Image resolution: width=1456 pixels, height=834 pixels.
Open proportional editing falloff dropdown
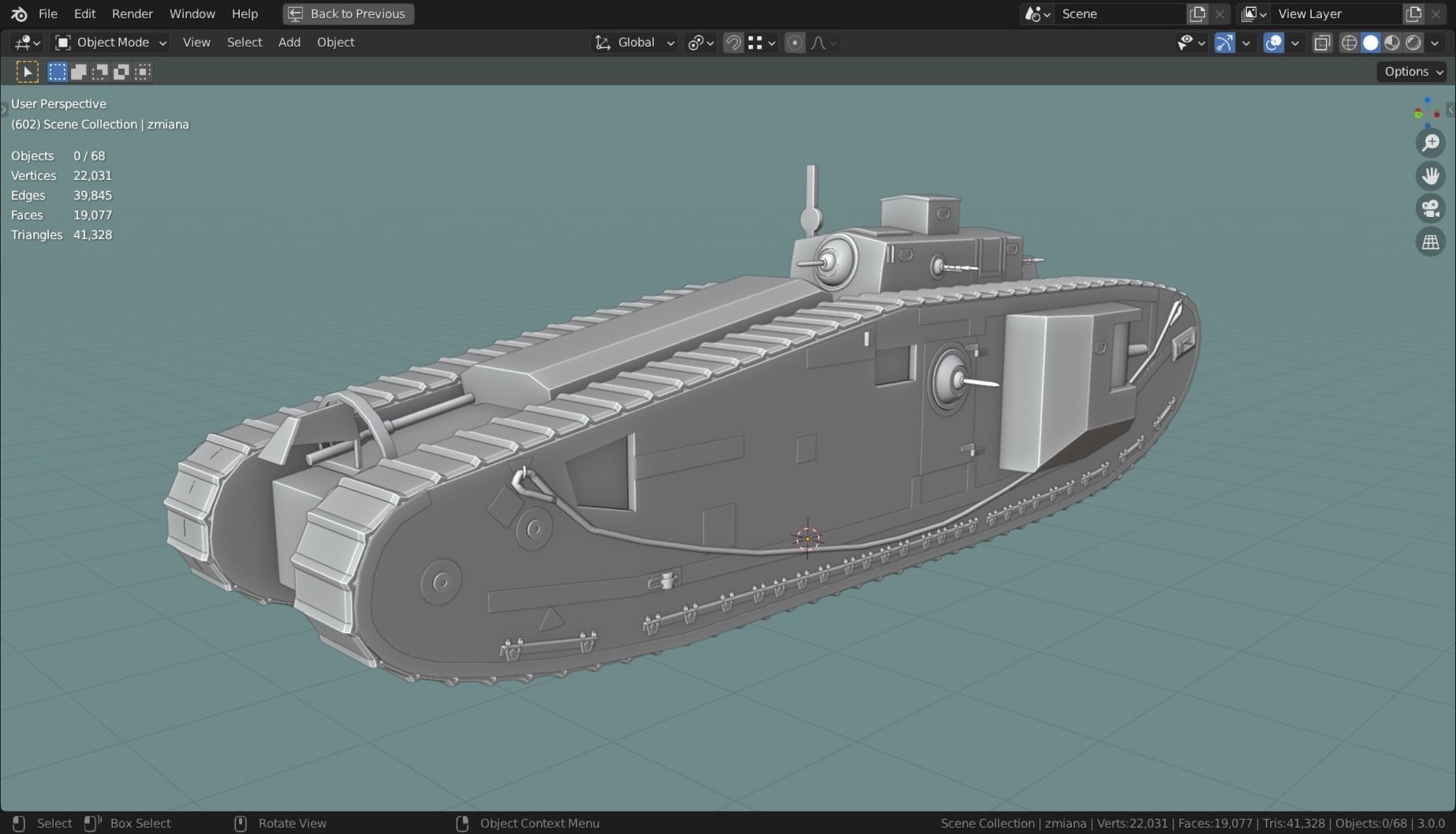coord(823,43)
